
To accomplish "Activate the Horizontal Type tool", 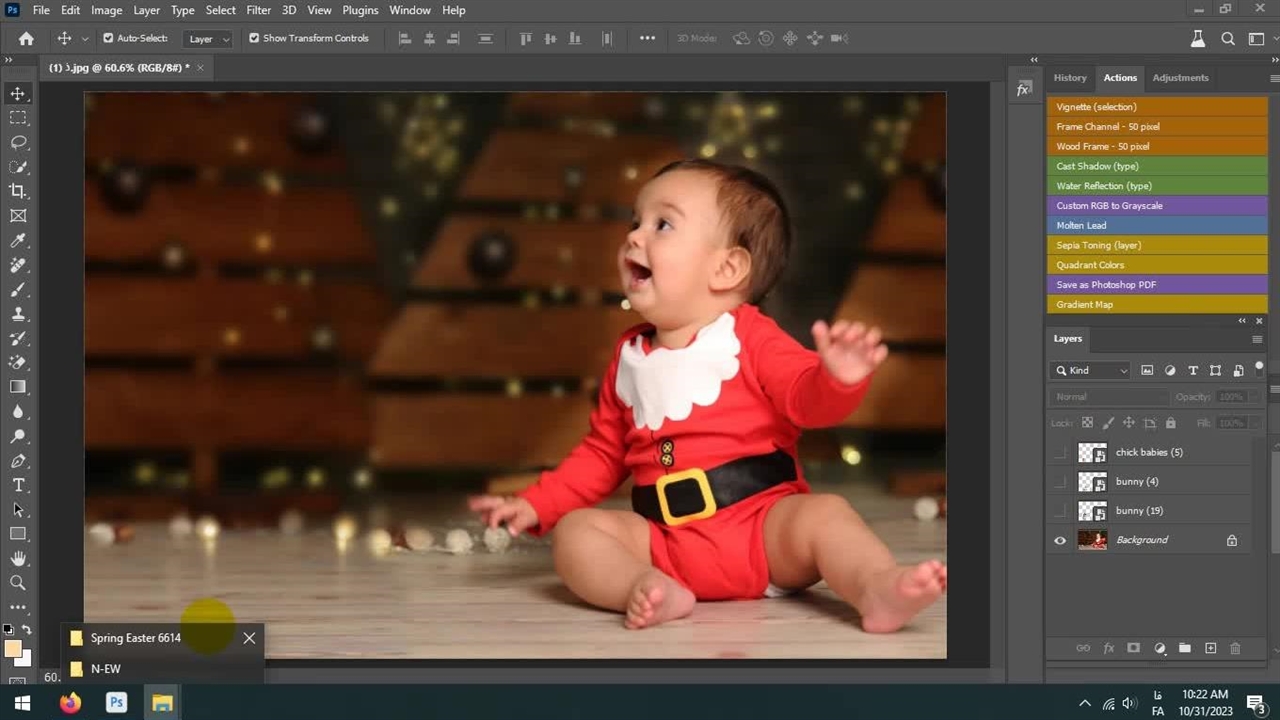I will point(18,485).
